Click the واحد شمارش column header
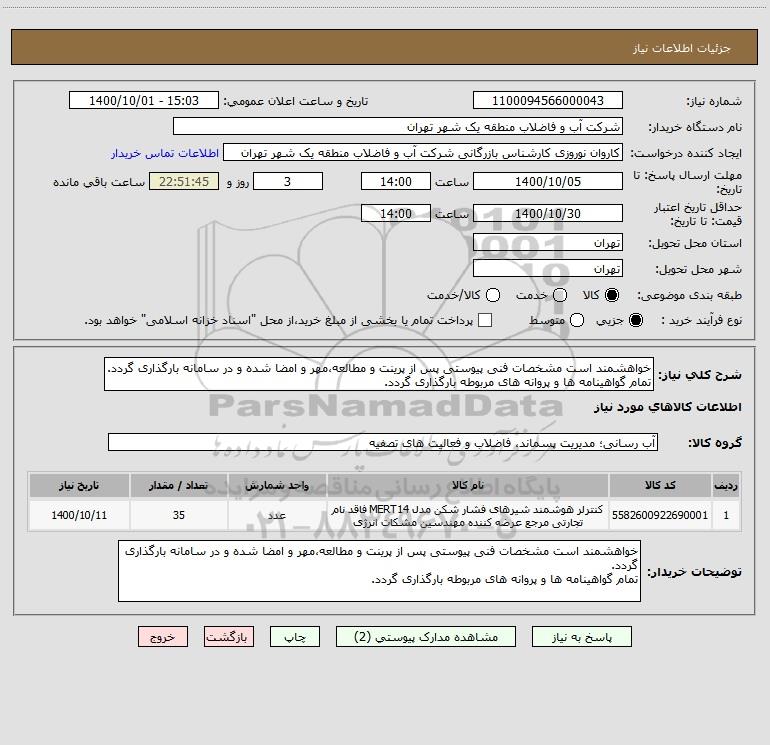Viewport: 770px width, 745px height. point(277,485)
